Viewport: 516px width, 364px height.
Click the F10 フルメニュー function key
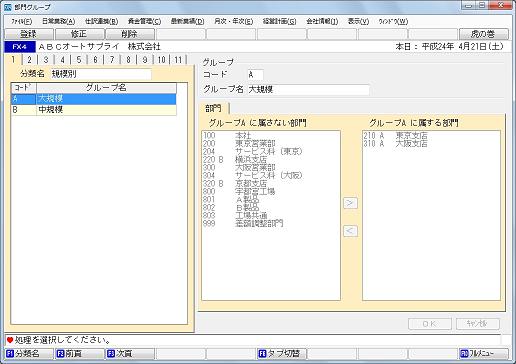point(484,353)
